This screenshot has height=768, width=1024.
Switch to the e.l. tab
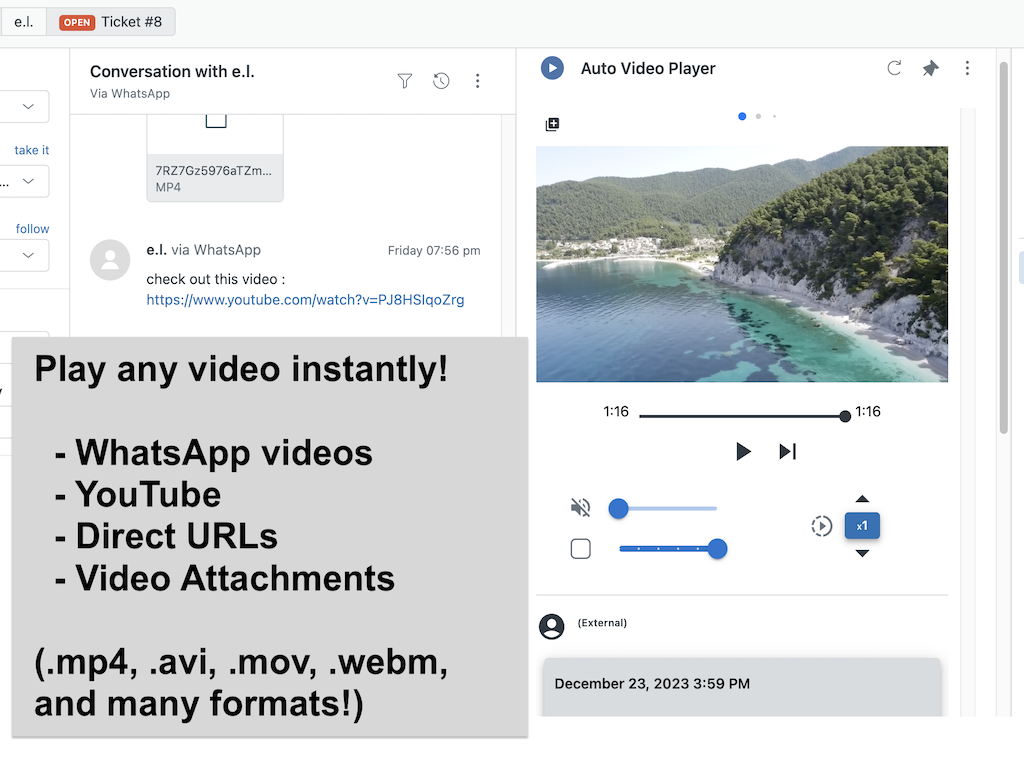24,22
